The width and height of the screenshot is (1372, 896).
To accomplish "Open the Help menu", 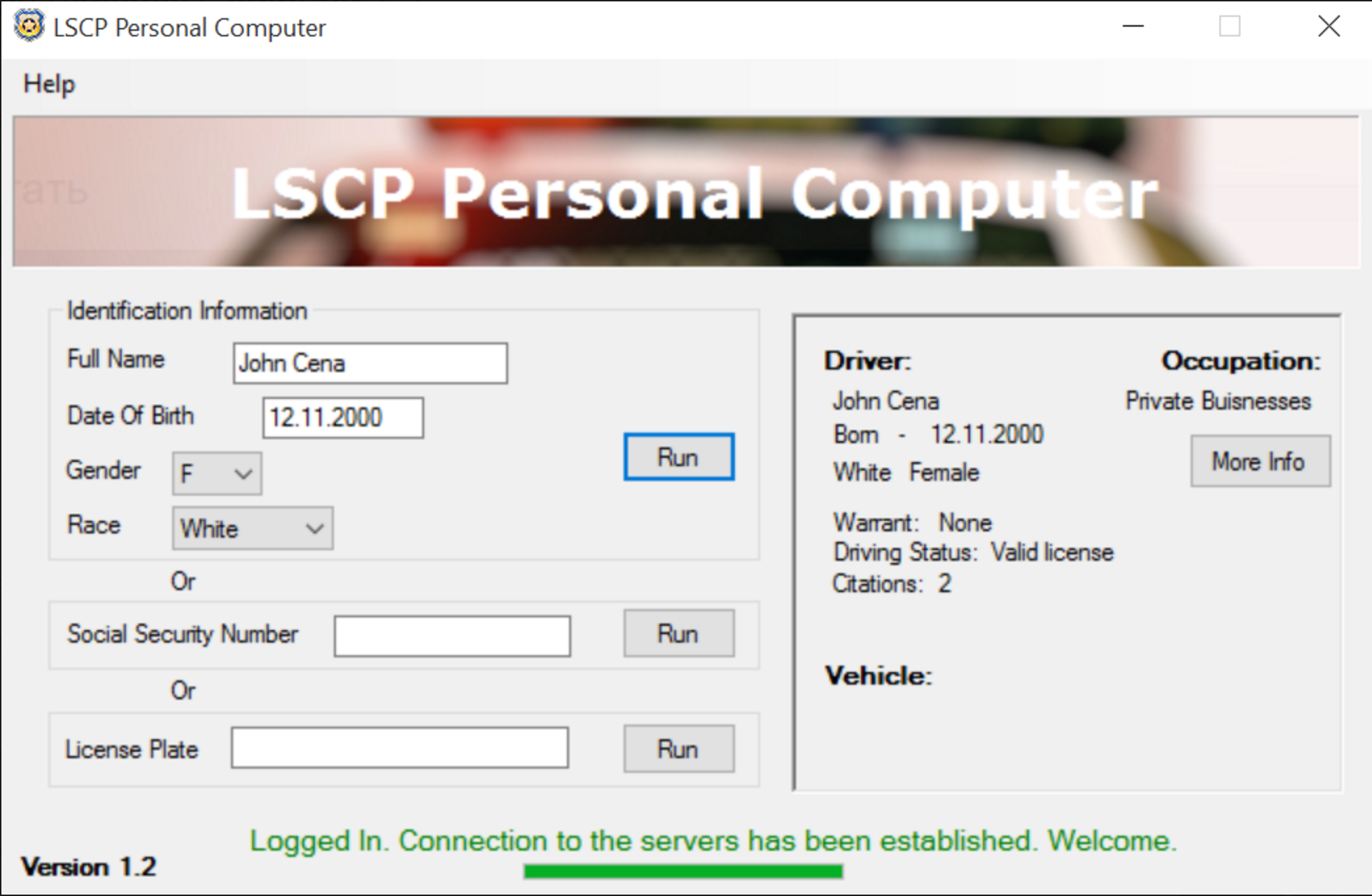I will pyautogui.click(x=49, y=84).
